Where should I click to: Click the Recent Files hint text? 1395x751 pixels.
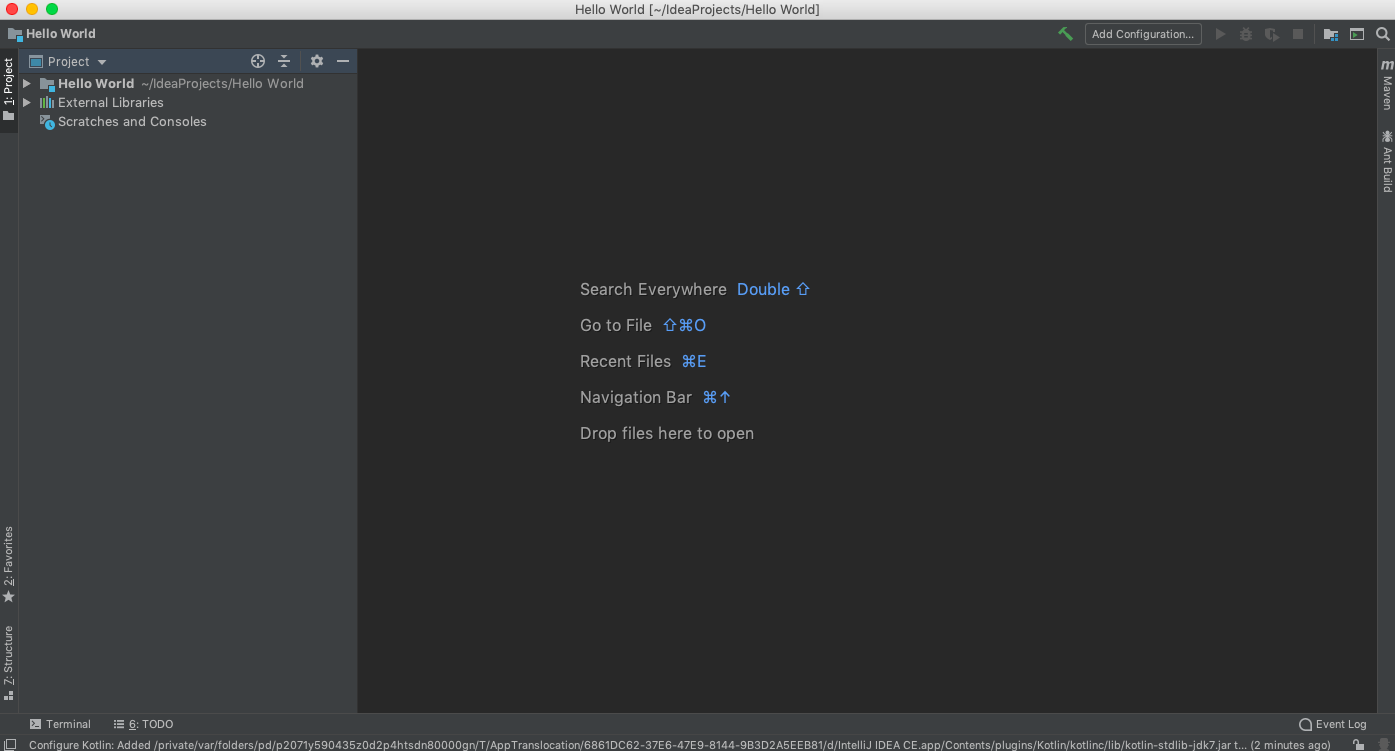[x=625, y=361]
